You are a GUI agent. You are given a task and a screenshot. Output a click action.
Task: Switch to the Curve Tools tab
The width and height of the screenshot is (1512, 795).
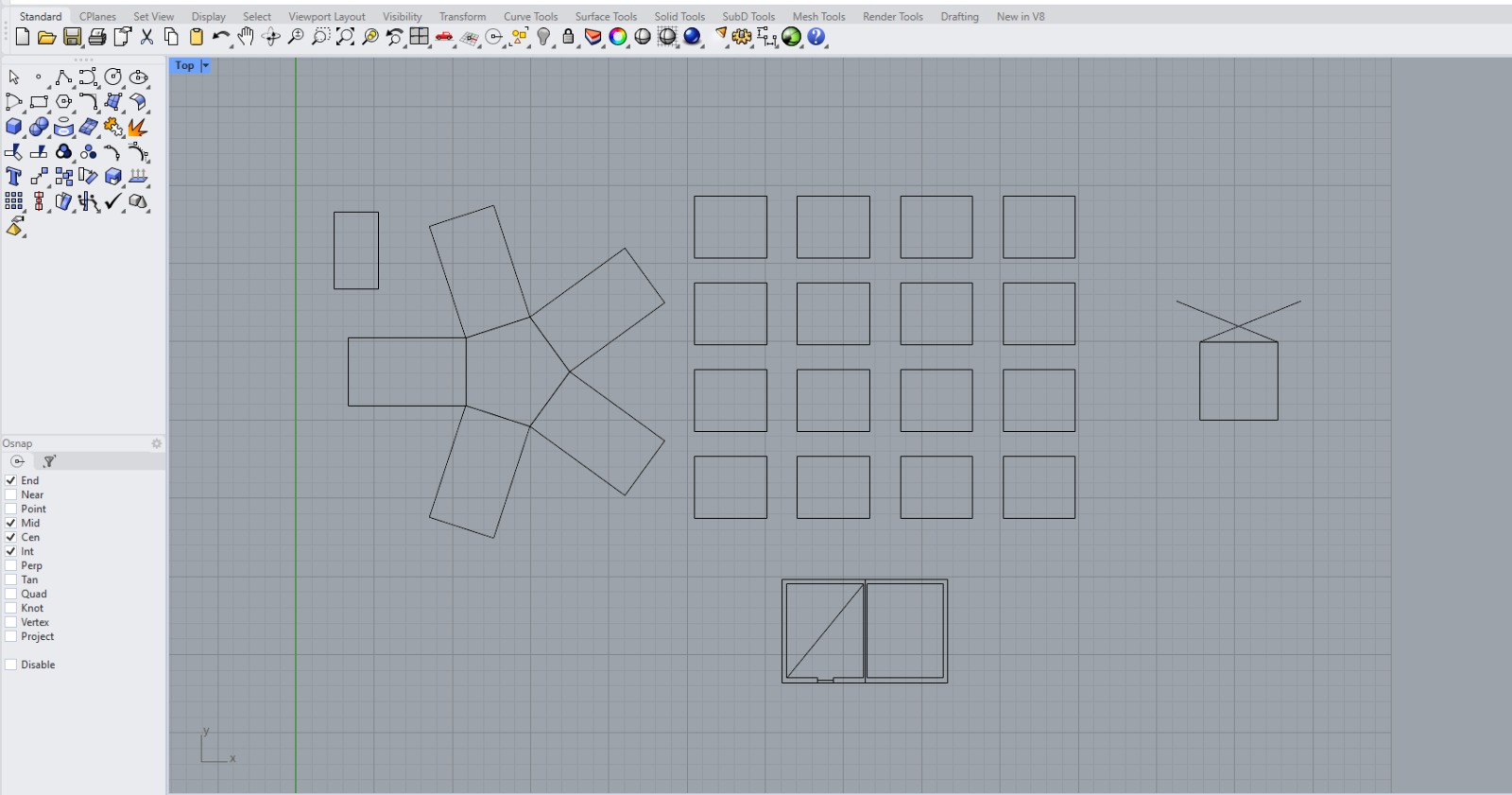point(530,16)
